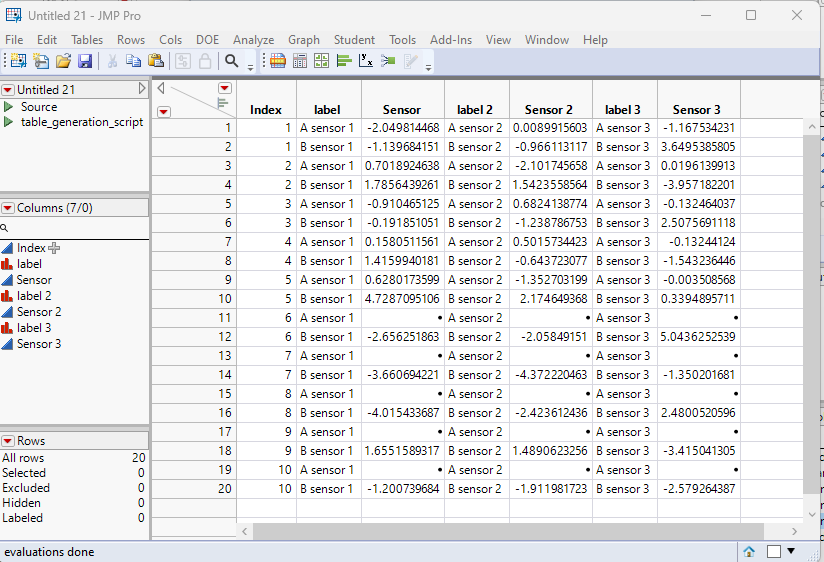Open the rows red triangle in table corner
This screenshot has width=824, height=562.
(x=164, y=111)
